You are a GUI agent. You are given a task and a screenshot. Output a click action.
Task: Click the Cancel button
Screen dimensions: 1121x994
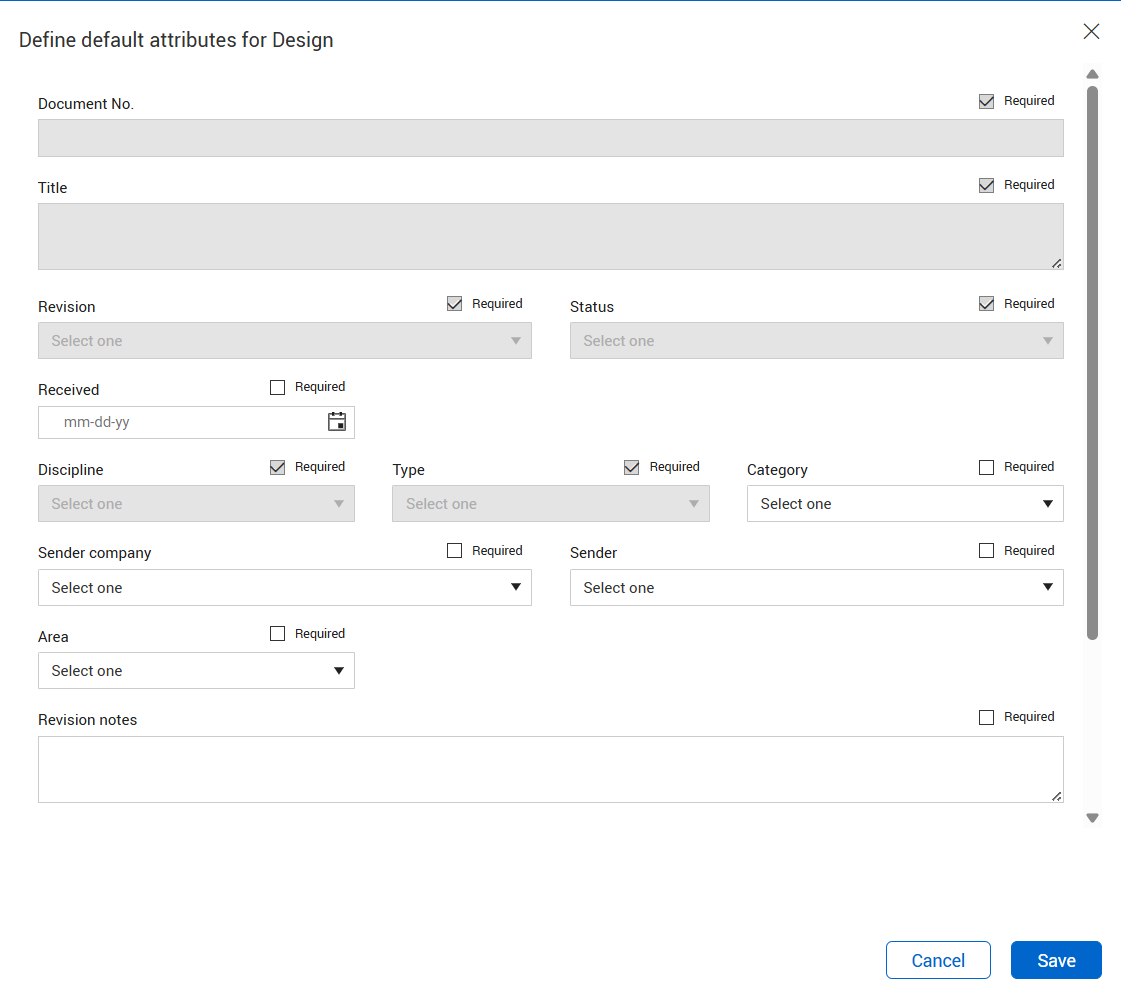point(938,960)
